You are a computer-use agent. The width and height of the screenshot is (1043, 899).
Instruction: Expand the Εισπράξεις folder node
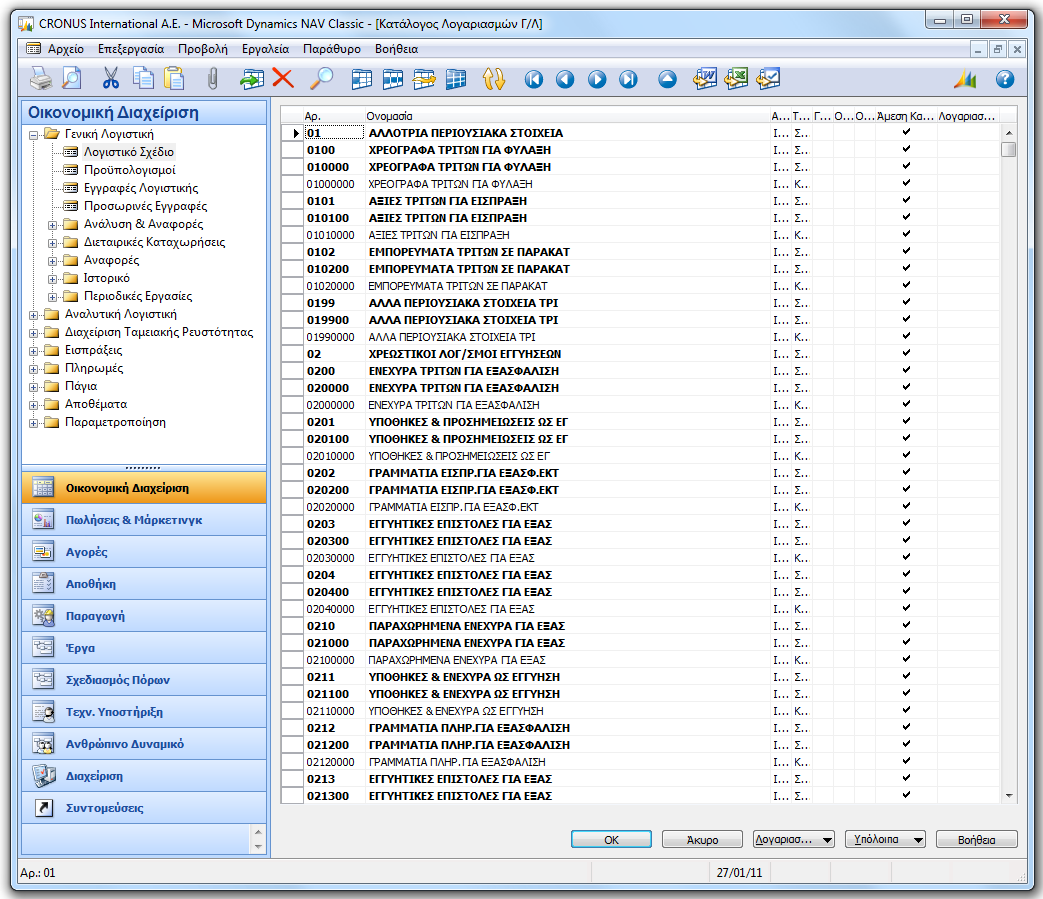tap(34, 350)
